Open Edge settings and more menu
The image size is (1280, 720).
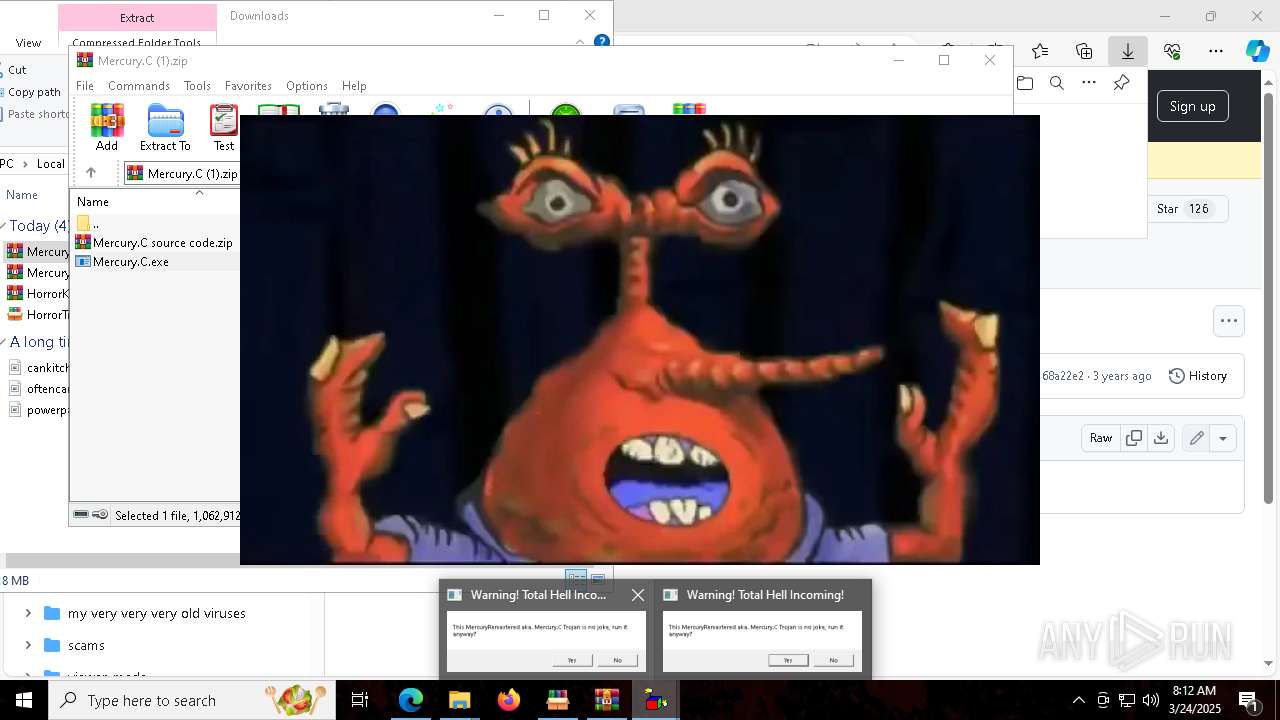click(1216, 51)
